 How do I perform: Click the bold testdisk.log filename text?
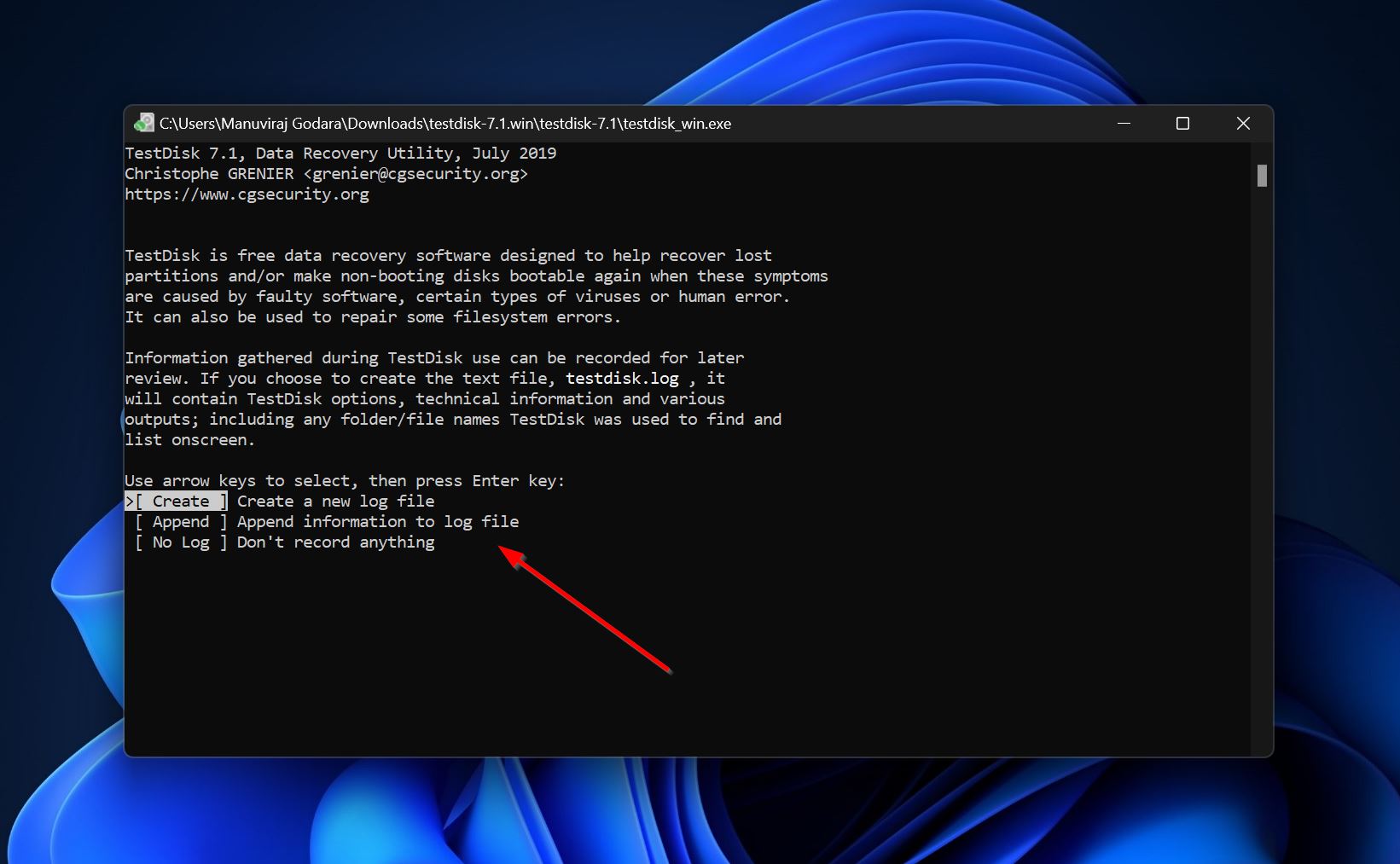tap(623, 379)
